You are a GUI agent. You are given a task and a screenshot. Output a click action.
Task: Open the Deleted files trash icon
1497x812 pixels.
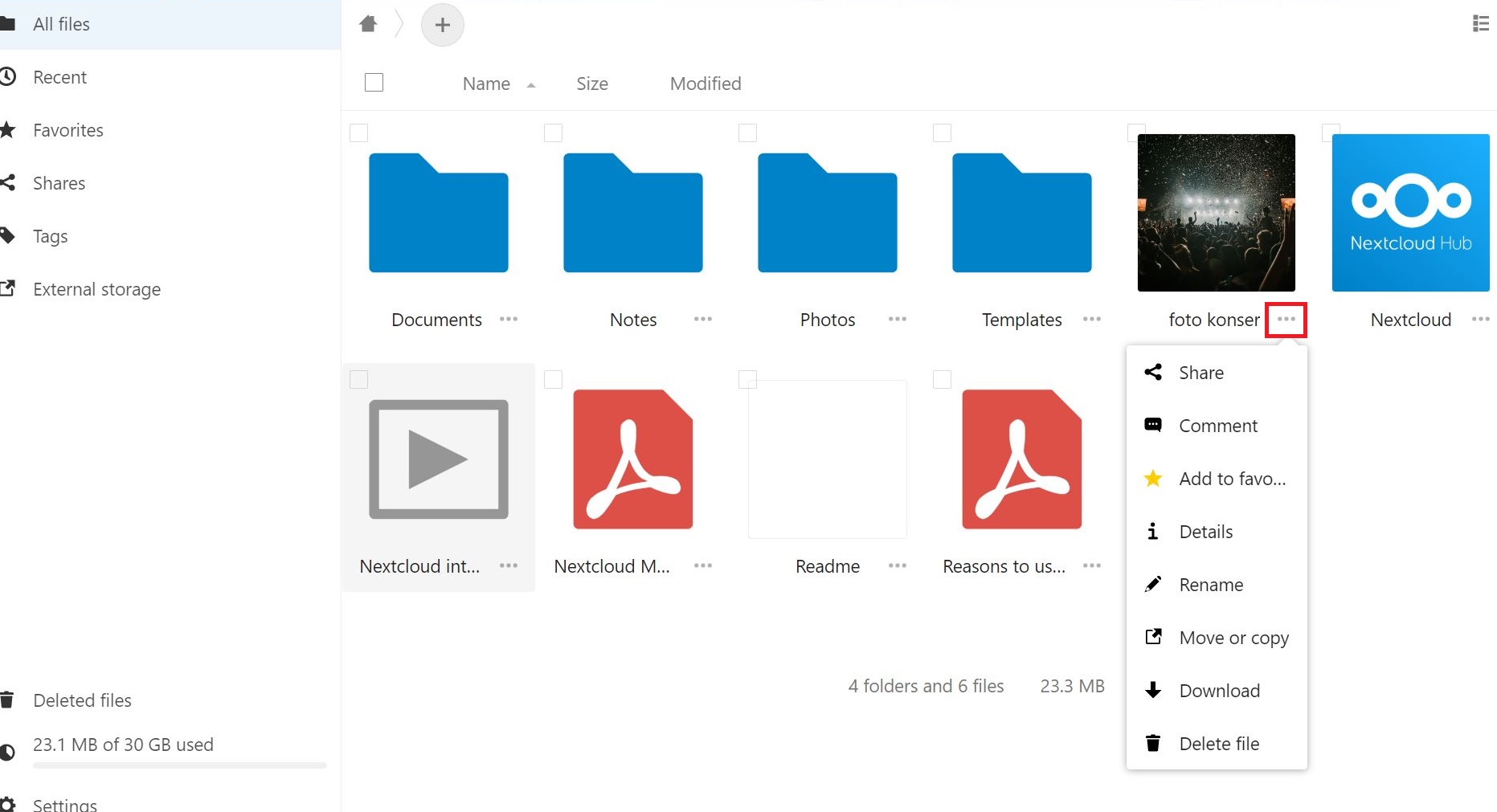[8, 700]
